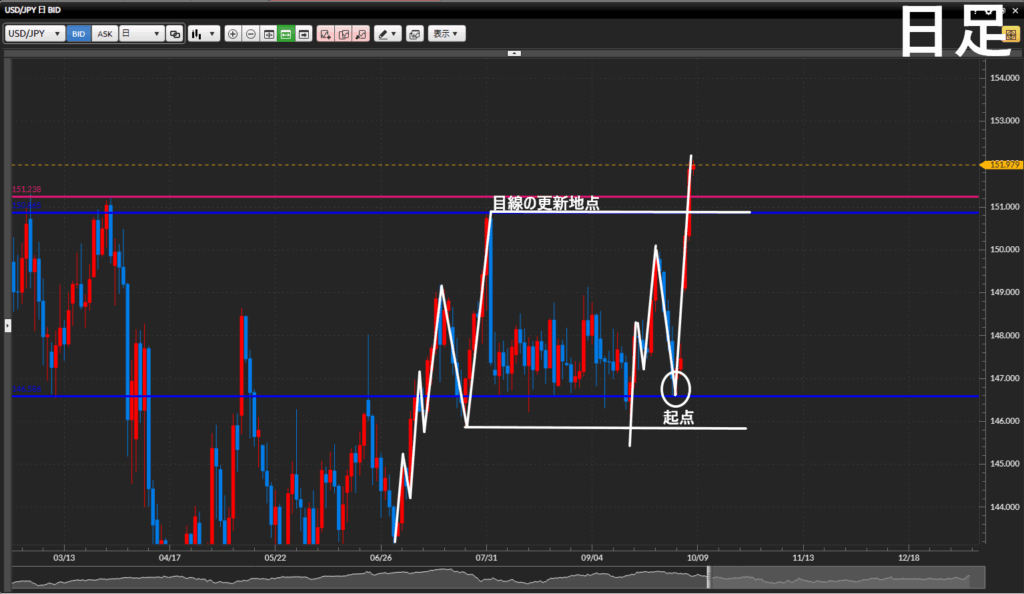Click the zoom out magnifier icon

coord(250,34)
